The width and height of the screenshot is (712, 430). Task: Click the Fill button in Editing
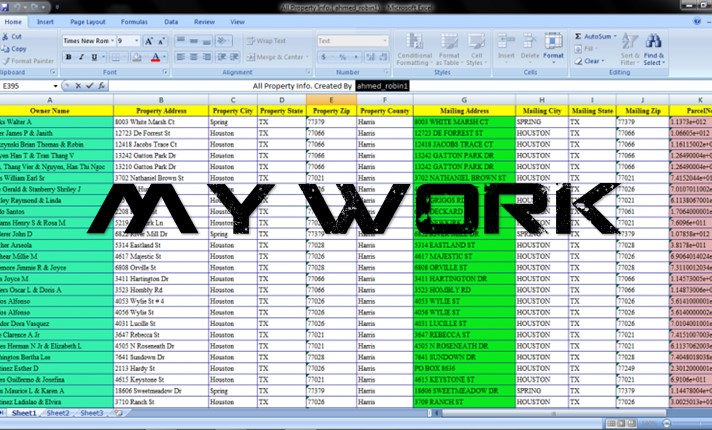pos(586,49)
